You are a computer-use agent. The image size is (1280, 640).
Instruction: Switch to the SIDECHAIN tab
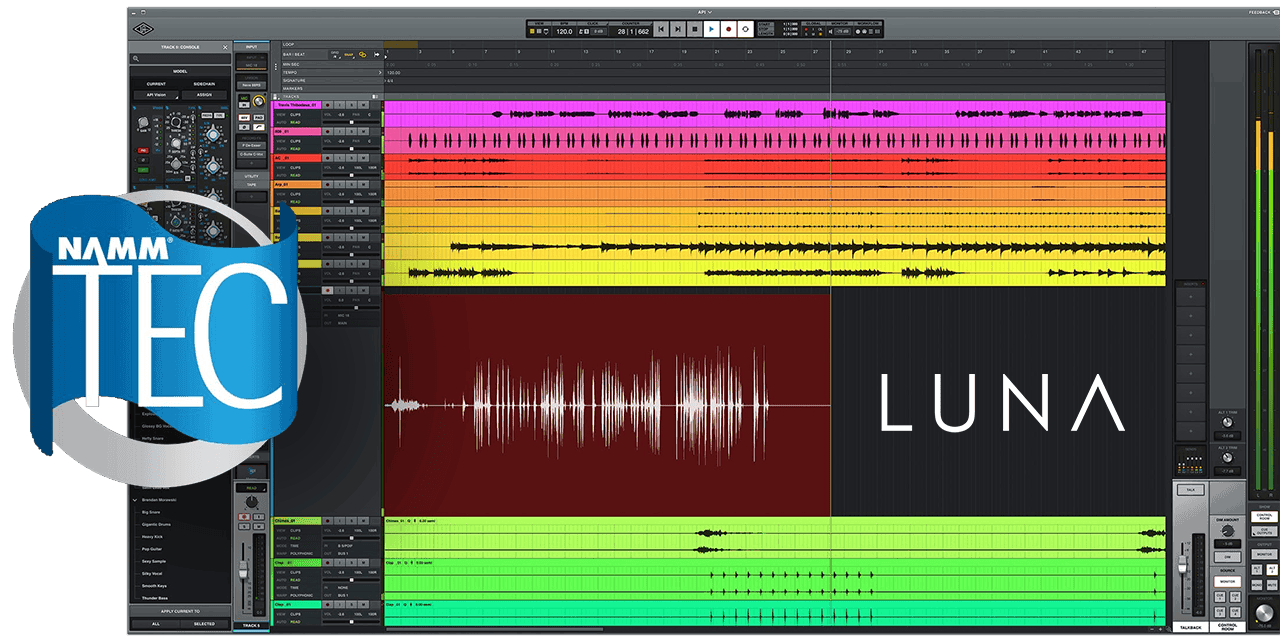[x=204, y=83]
